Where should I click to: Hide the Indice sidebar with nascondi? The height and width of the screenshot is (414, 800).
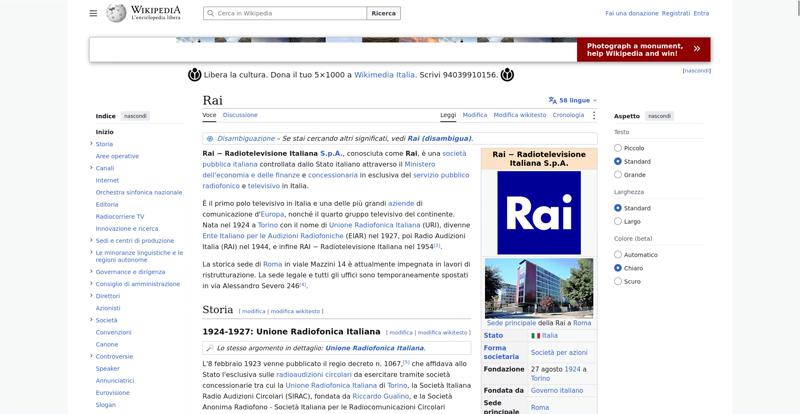coord(135,116)
